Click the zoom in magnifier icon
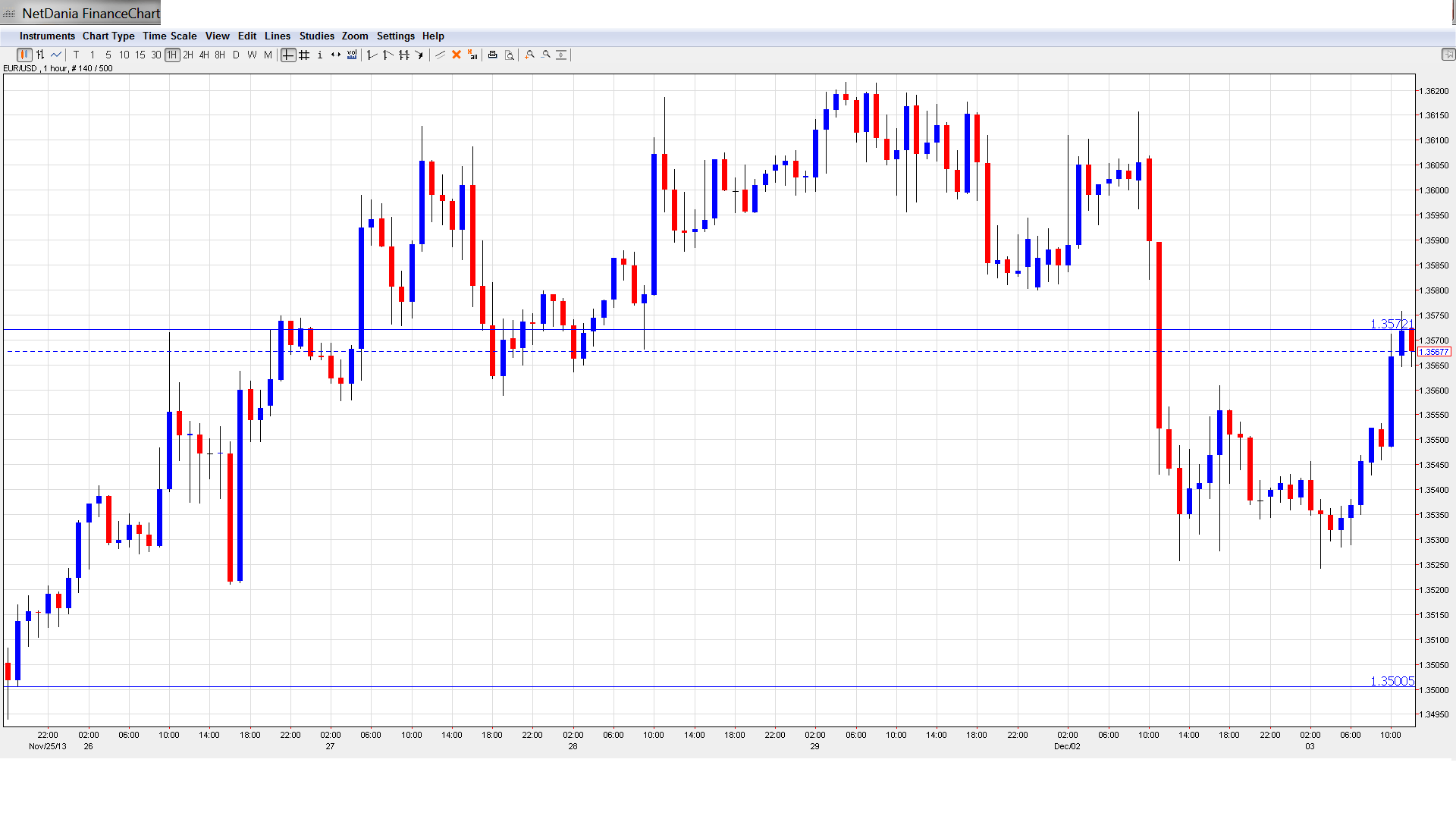The height and width of the screenshot is (819, 1456). (x=530, y=55)
